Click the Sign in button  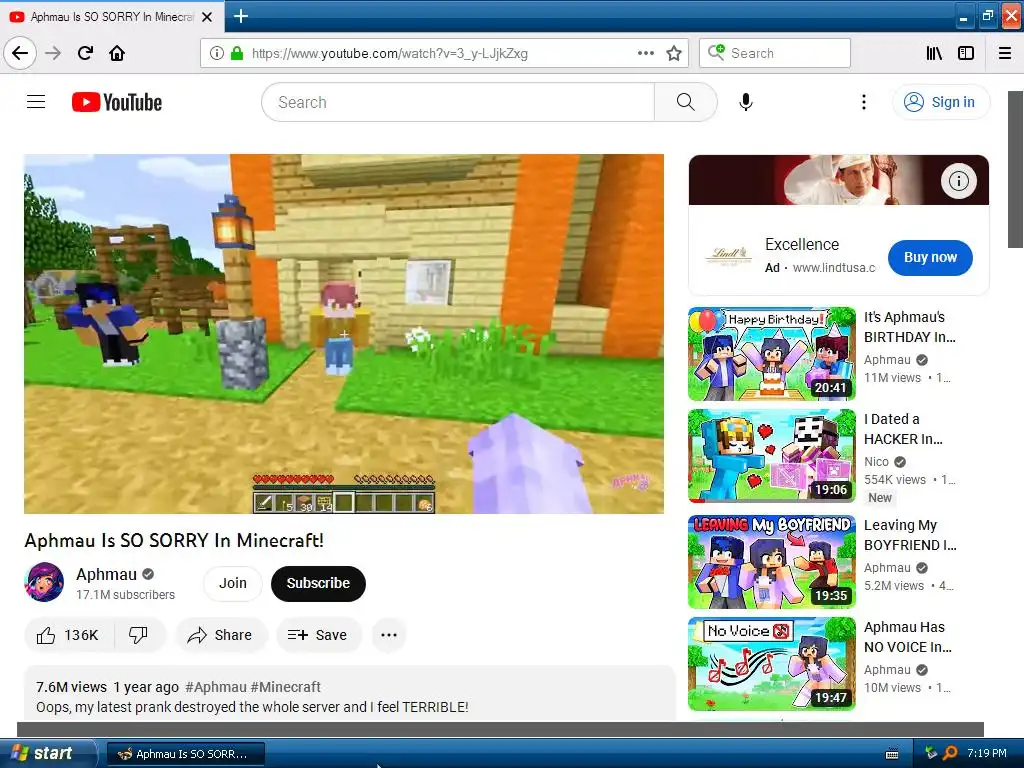[941, 102]
